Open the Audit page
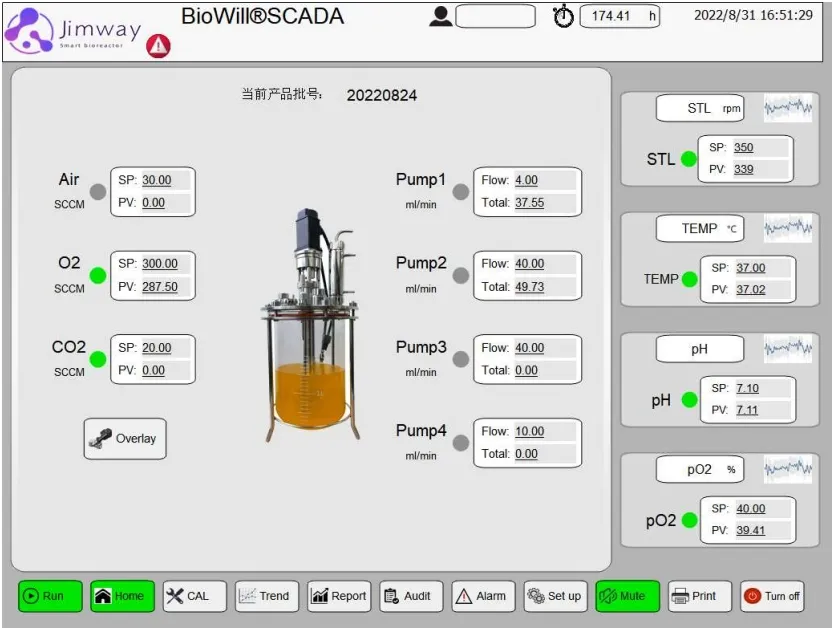The height and width of the screenshot is (628, 832). 409,596
